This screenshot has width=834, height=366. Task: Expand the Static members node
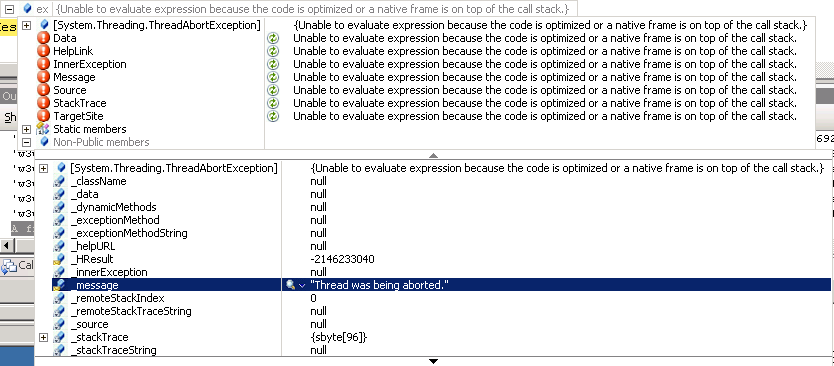26,129
